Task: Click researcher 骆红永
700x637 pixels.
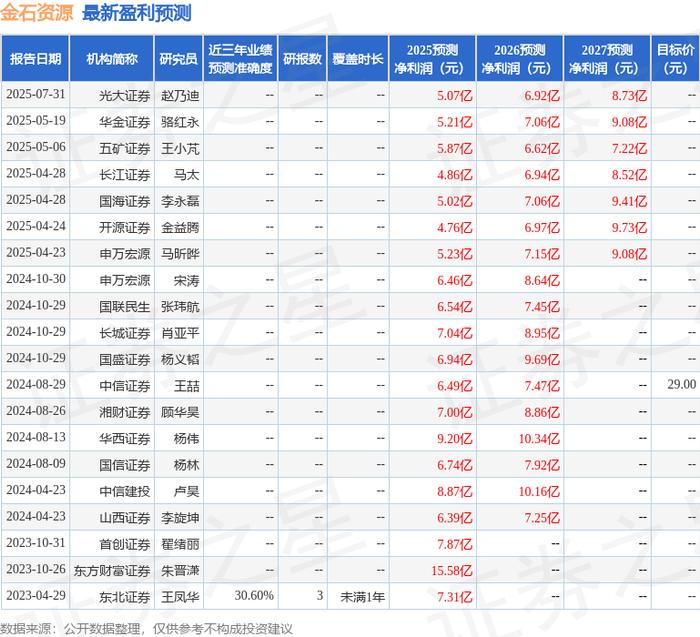Action: (180, 122)
